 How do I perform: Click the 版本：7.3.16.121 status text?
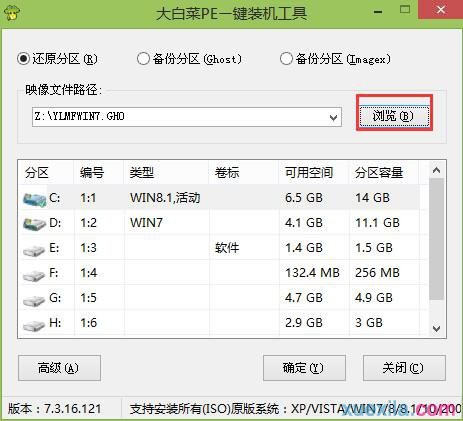click(54, 409)
